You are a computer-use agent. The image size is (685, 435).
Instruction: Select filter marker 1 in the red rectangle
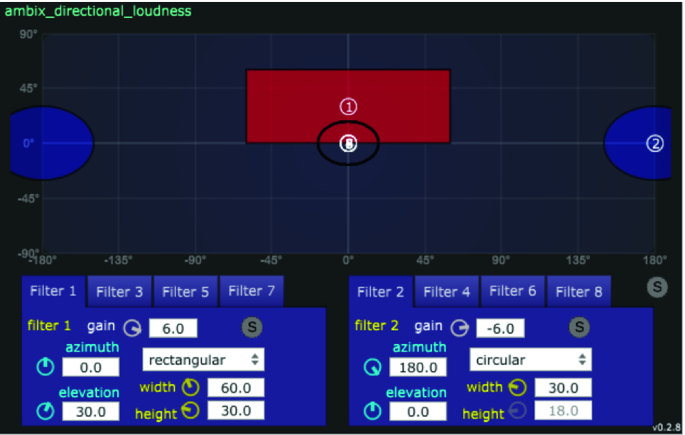coord(348,106)
